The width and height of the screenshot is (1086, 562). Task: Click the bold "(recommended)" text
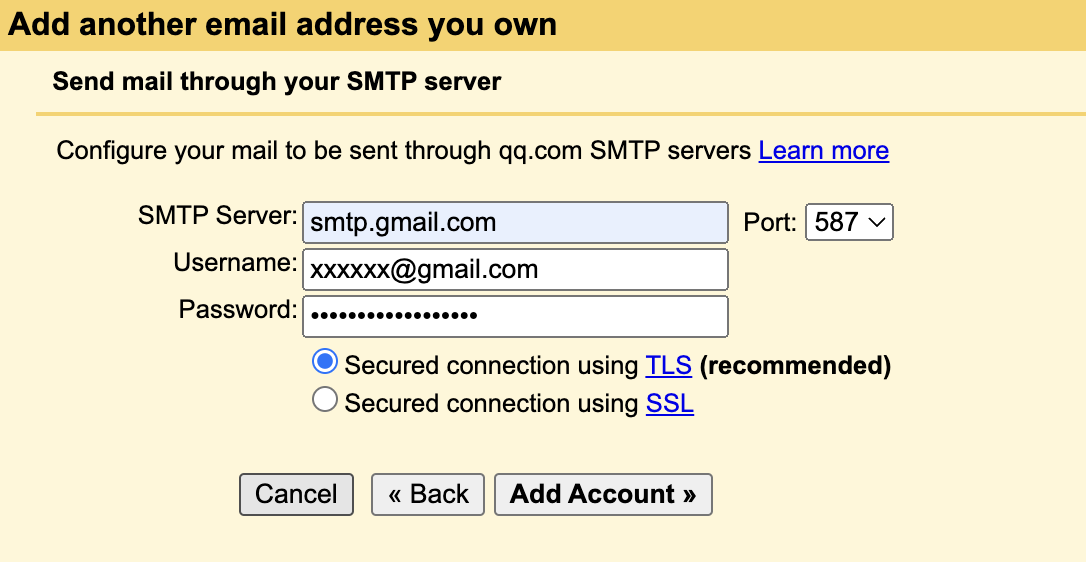pyautogui.click(x=795, y=365)
